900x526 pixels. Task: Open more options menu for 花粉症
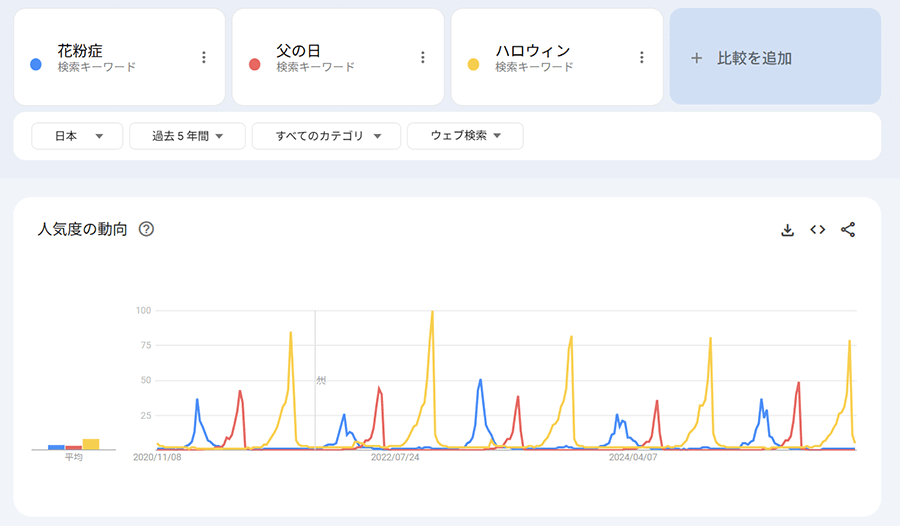click(204, 58)
